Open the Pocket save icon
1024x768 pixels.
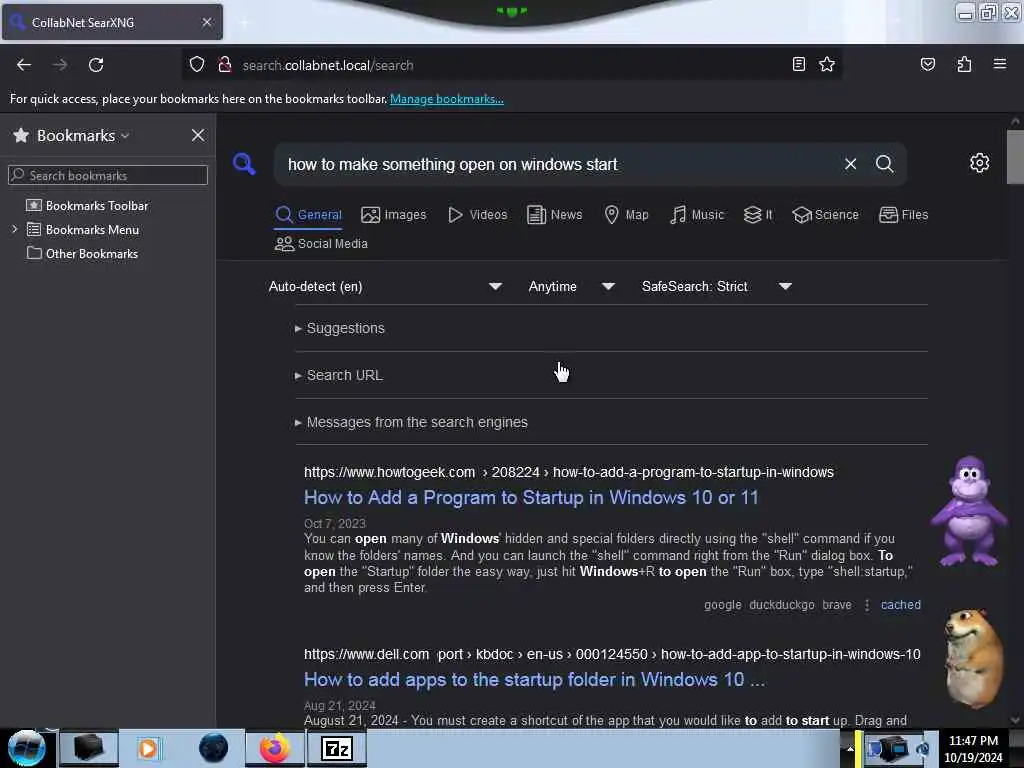(927, 64)
